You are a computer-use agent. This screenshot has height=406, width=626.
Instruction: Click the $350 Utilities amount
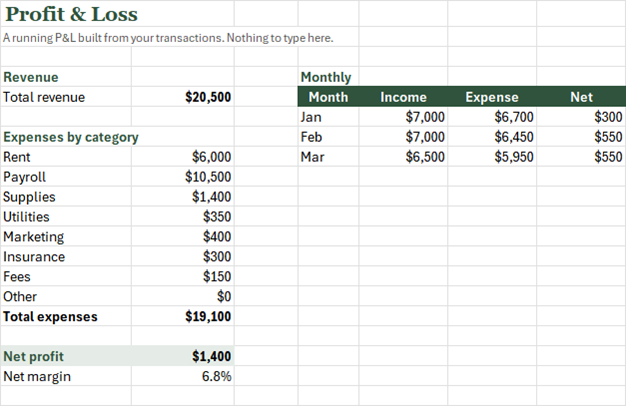217,217
